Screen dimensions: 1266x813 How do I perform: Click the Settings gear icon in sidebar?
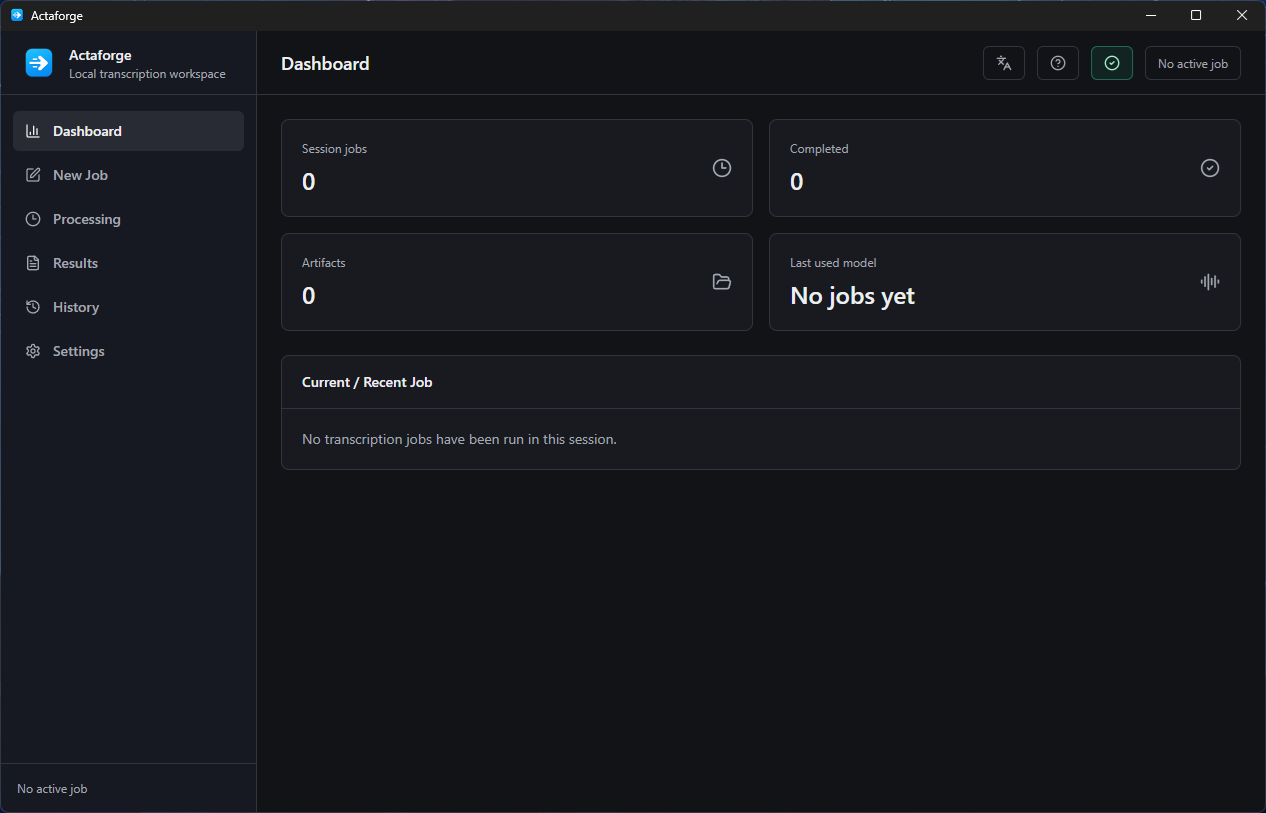click(x=33, y=351)
